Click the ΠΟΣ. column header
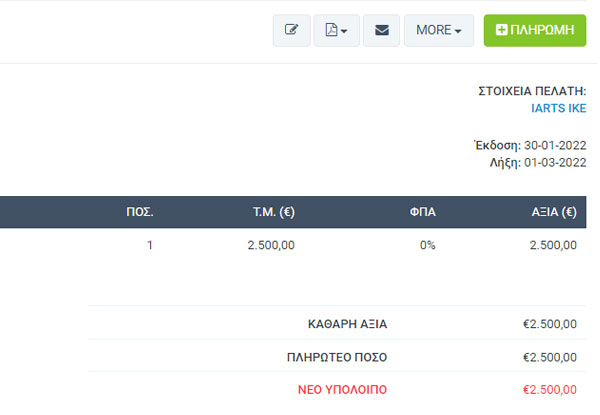Screen dimensions: 600x415 pyautogui.click(x=140, y=212)
